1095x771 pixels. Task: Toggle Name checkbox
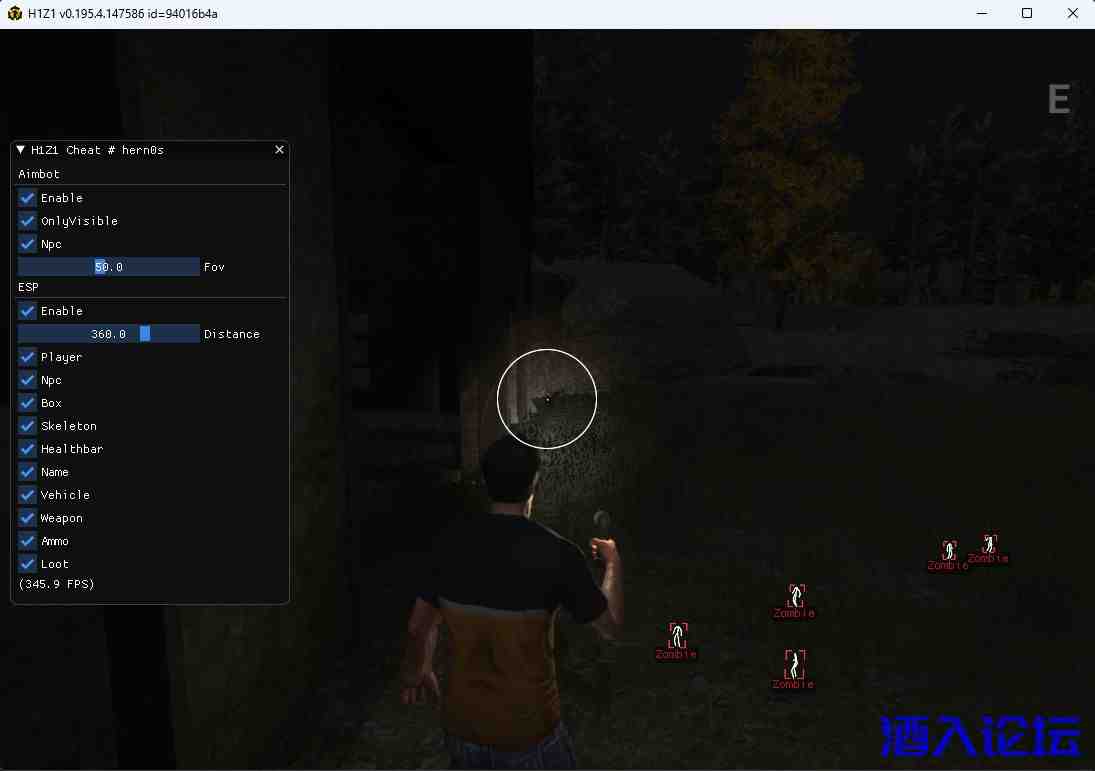[27, 472]
